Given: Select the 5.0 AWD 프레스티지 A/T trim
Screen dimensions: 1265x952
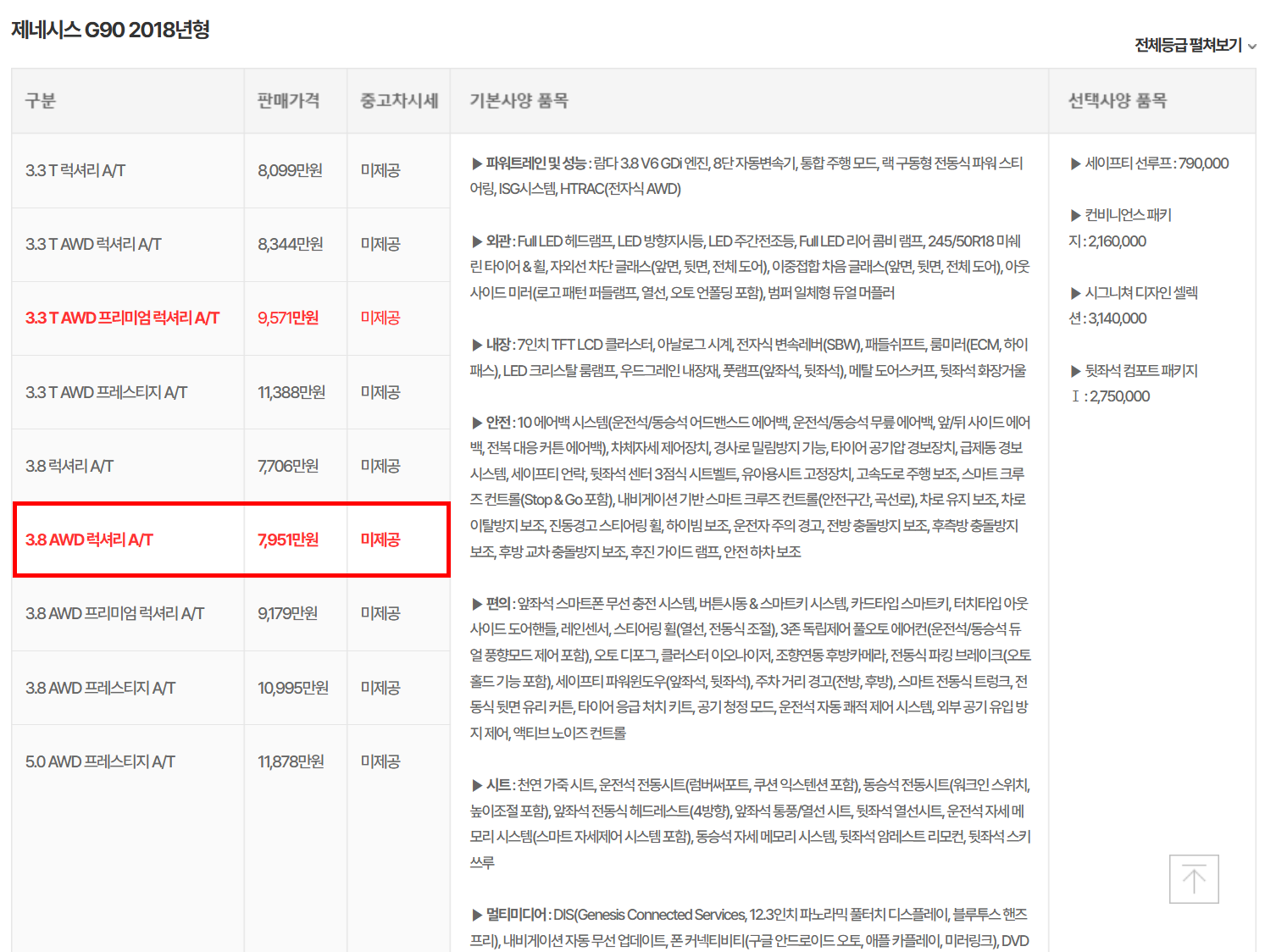Looking at the screenshot, I should [x=100, y=762].
